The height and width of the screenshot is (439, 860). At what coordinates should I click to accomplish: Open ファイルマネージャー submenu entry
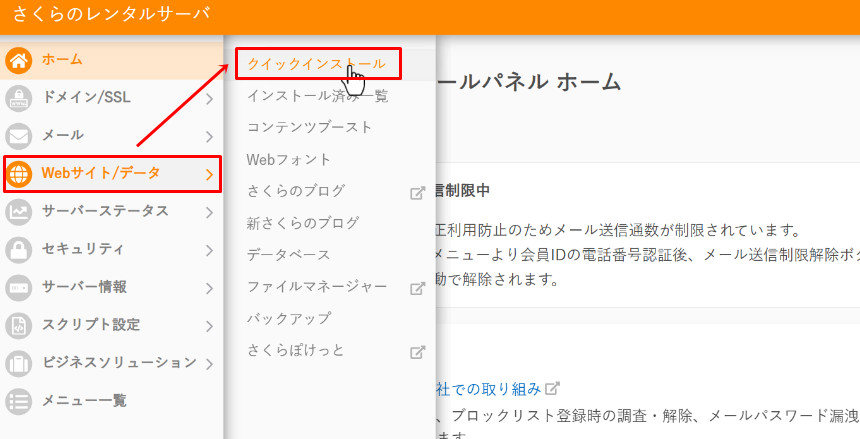coord(316,287)
